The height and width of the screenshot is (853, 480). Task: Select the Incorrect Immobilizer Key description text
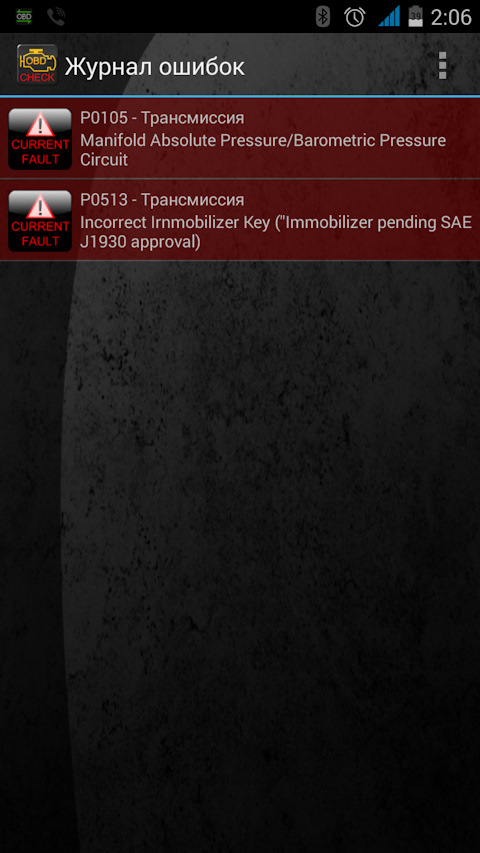[x=276, y=232]
